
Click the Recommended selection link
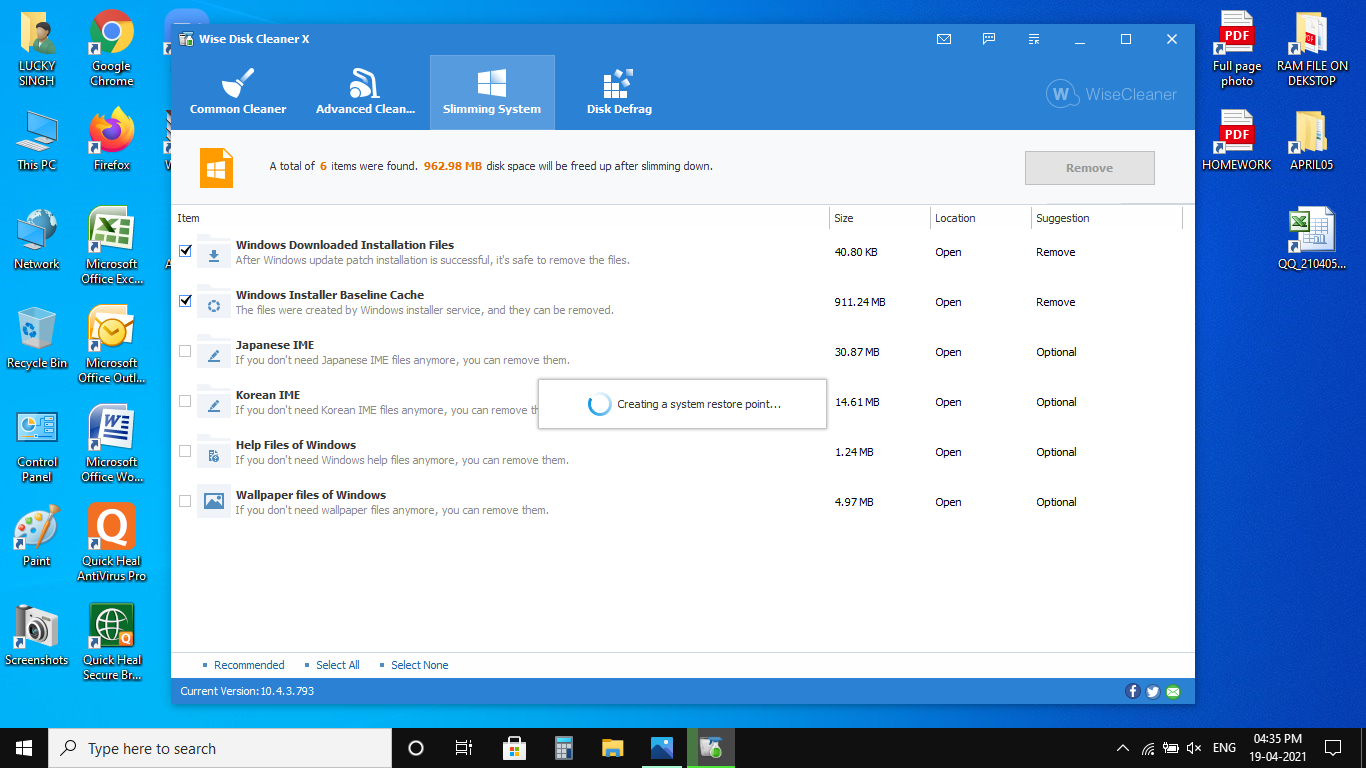[x=249, y=665]
